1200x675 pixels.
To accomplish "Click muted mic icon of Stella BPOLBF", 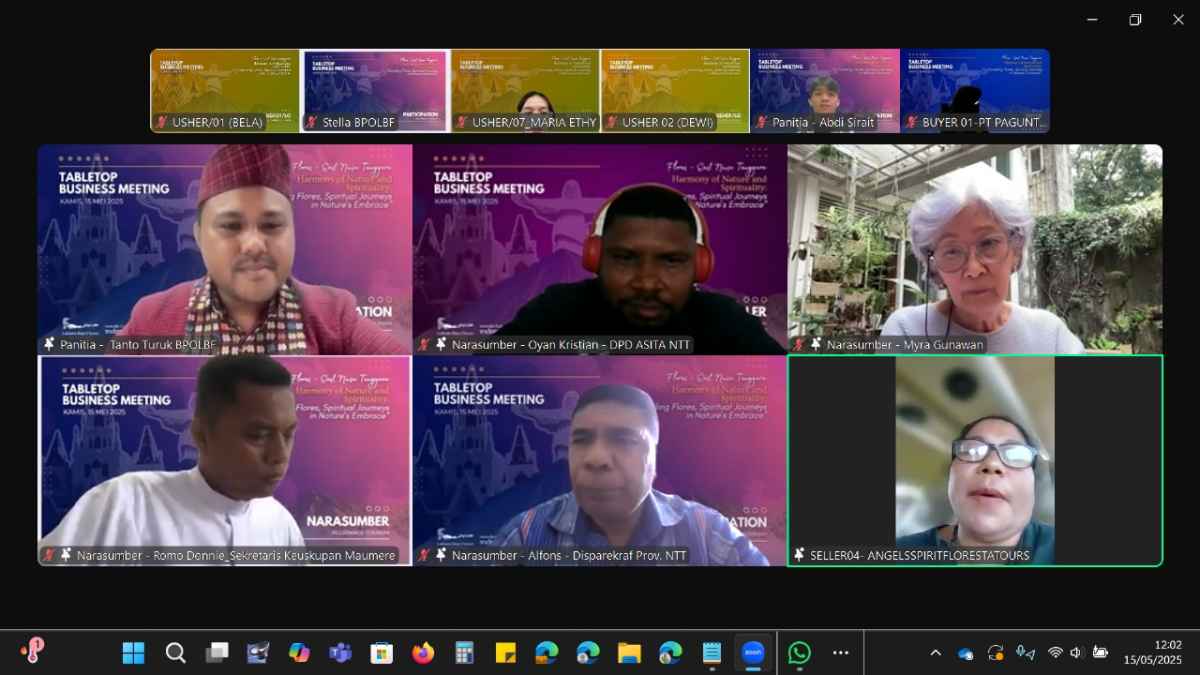I will click(312, 122).
